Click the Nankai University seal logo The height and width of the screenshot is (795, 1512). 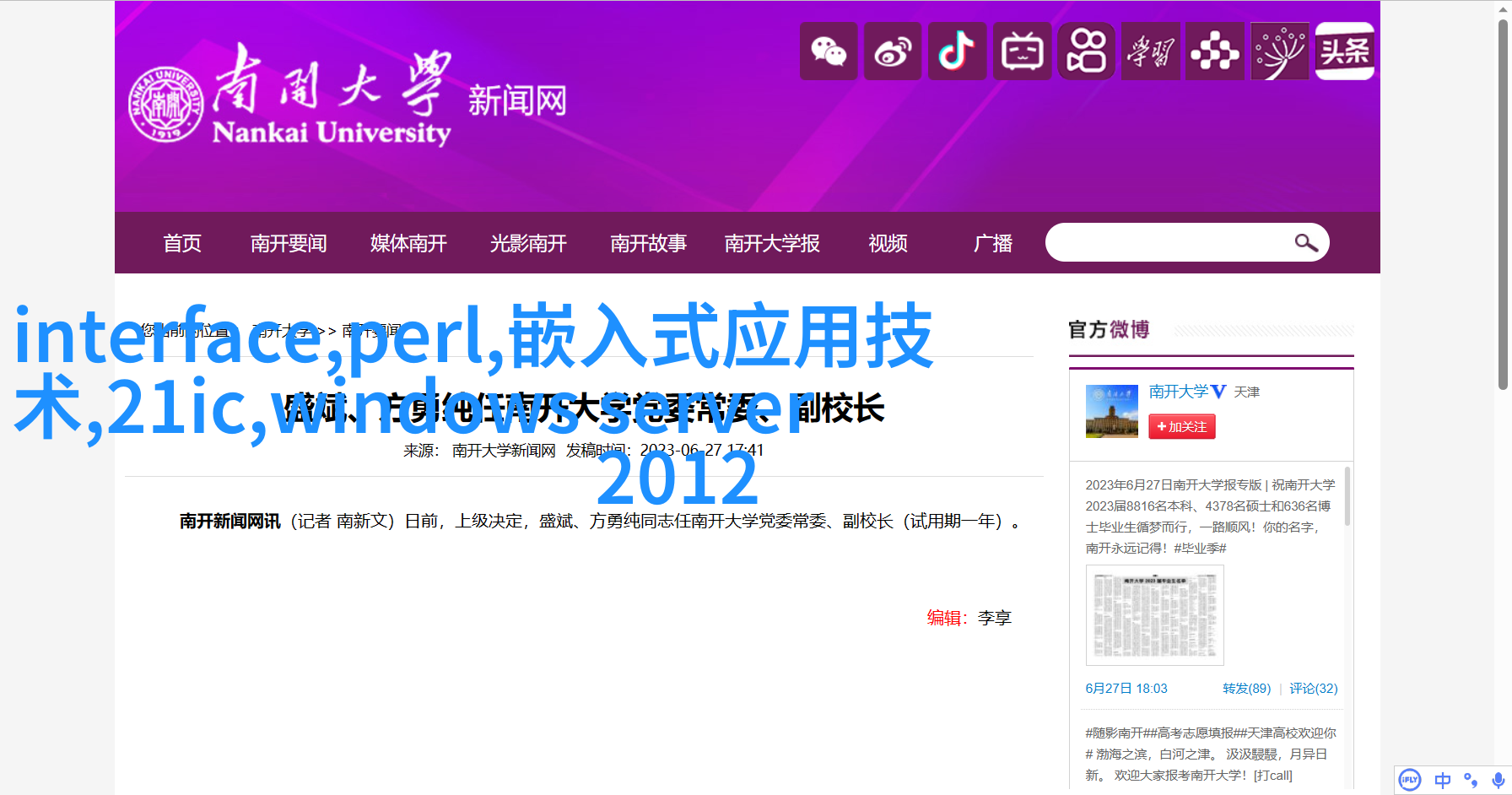click(x=165, y=104)
